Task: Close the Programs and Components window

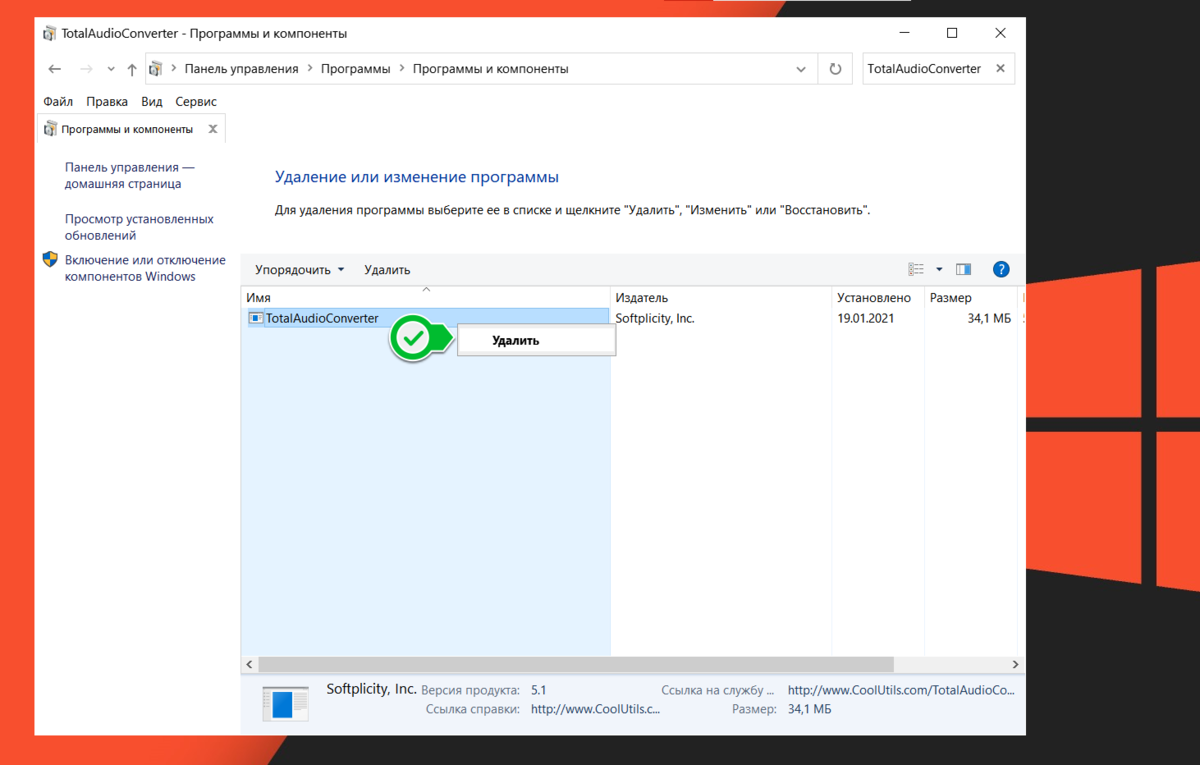Action: point(1000,33)
